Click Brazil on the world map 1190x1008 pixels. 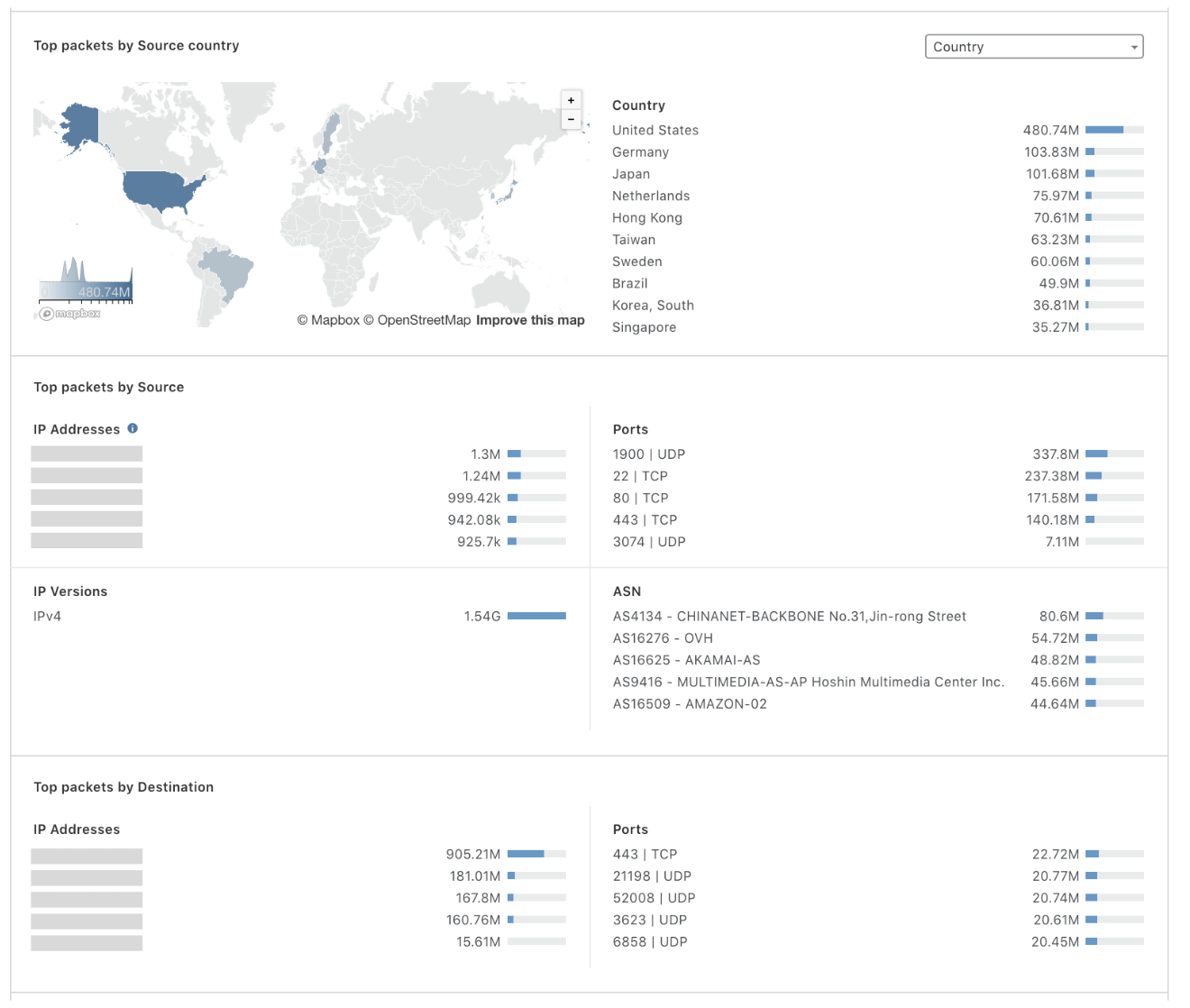(x=227, y=272)
